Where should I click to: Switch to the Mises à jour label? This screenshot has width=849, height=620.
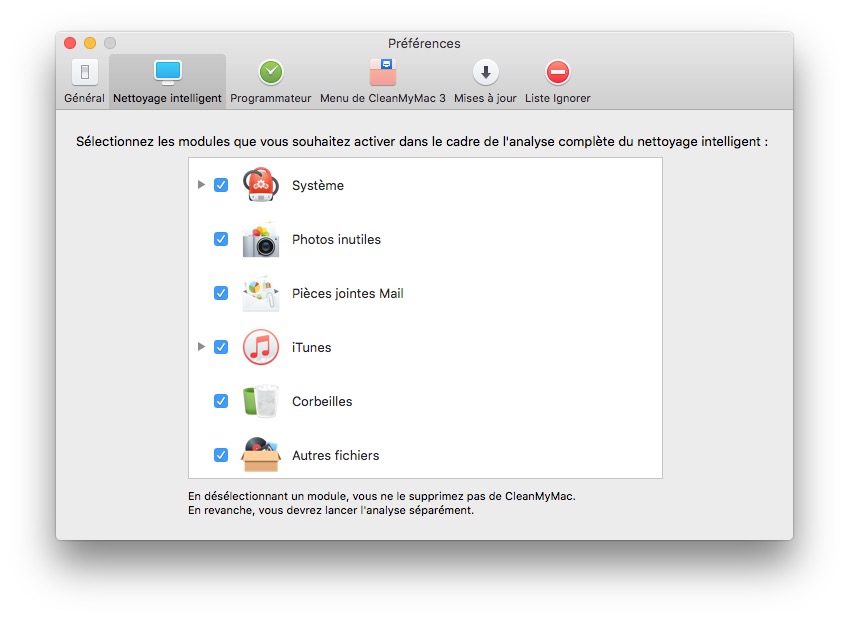[x=485, y=99]
